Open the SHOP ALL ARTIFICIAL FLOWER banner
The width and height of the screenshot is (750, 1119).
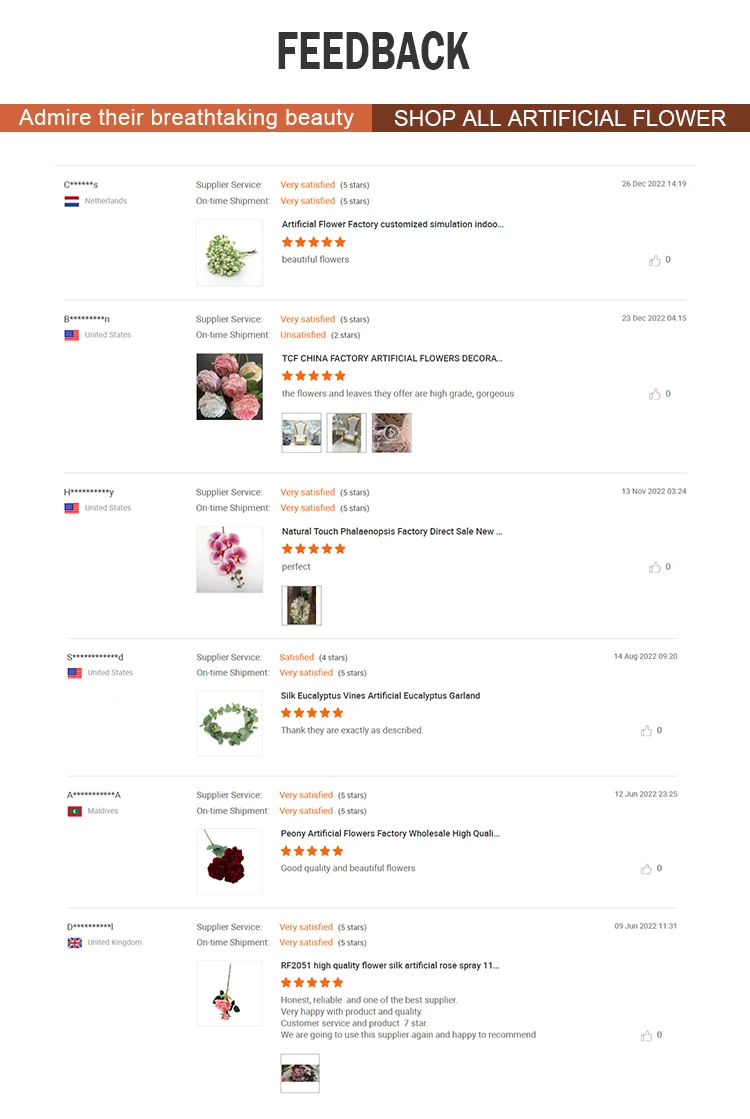pyautogui.click(x=560, y=118)
